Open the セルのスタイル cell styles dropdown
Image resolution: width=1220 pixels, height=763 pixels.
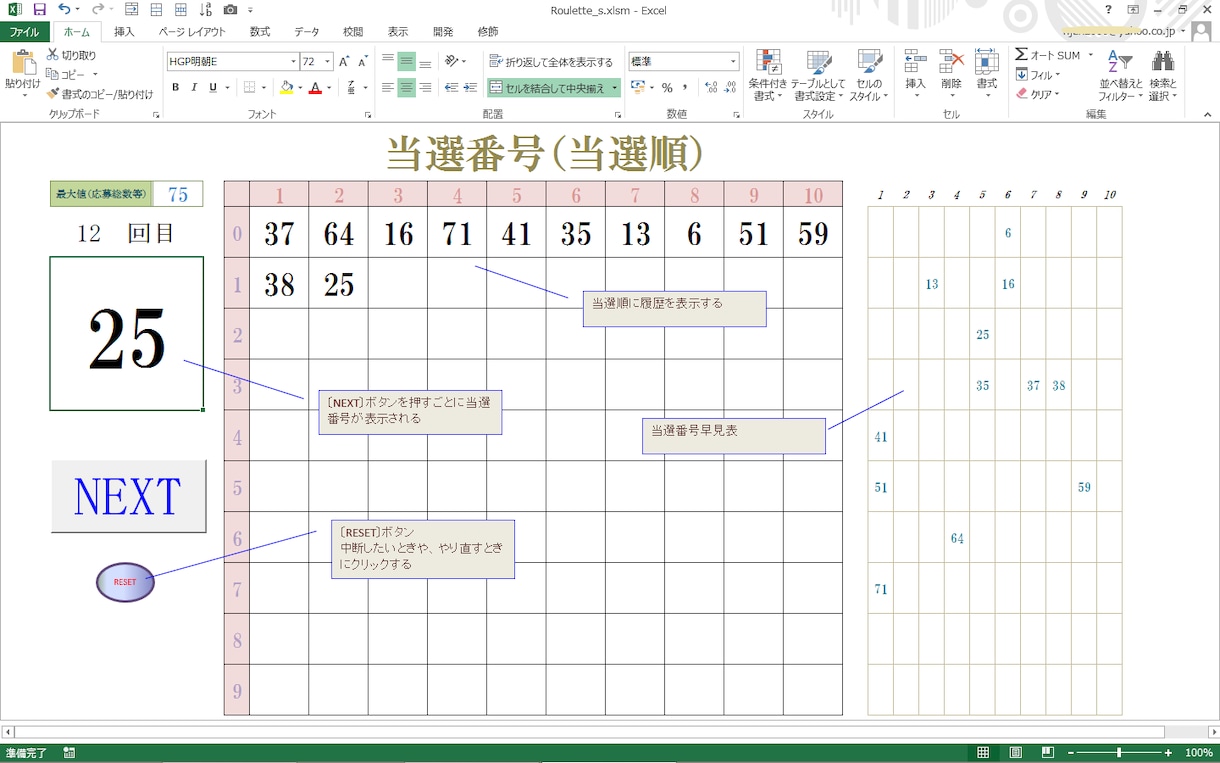pos(869,75)
